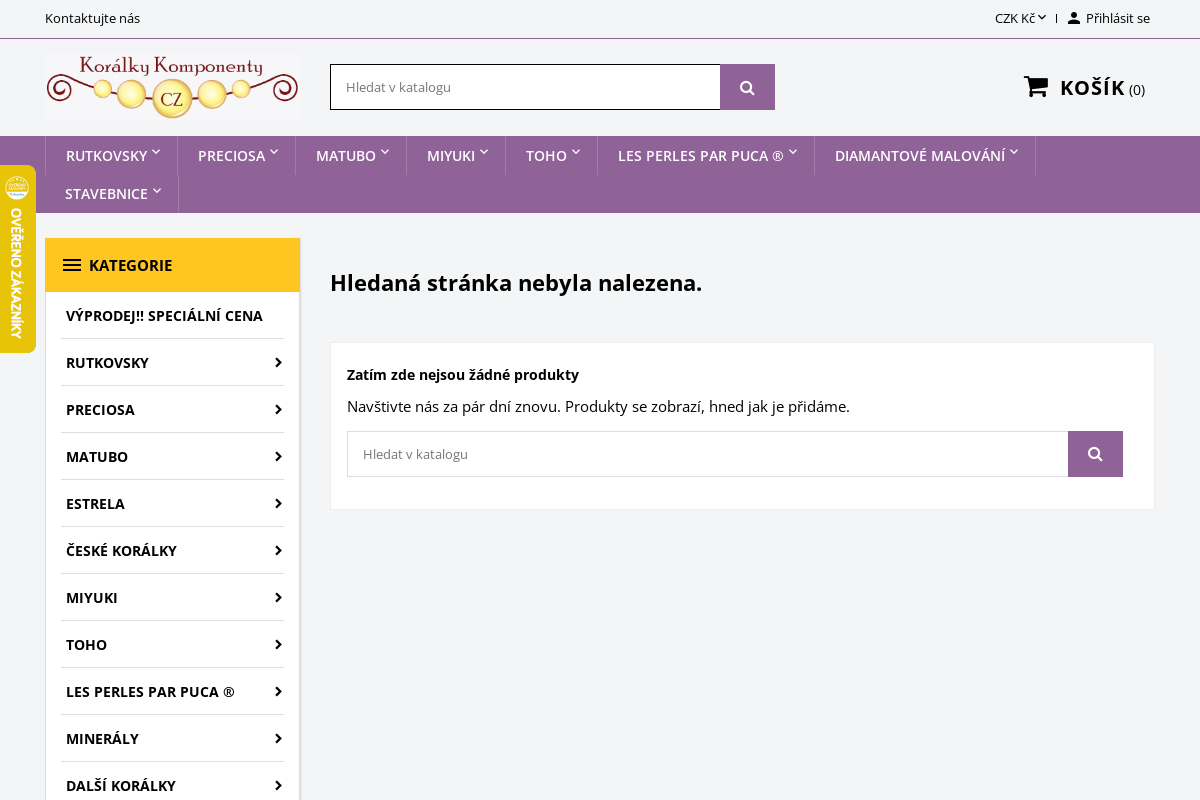Image resolution: width=1200 pixels, height=800 pixels.
Task: Click the hamburger icon next to Kategorie
Action: [72, 265]
